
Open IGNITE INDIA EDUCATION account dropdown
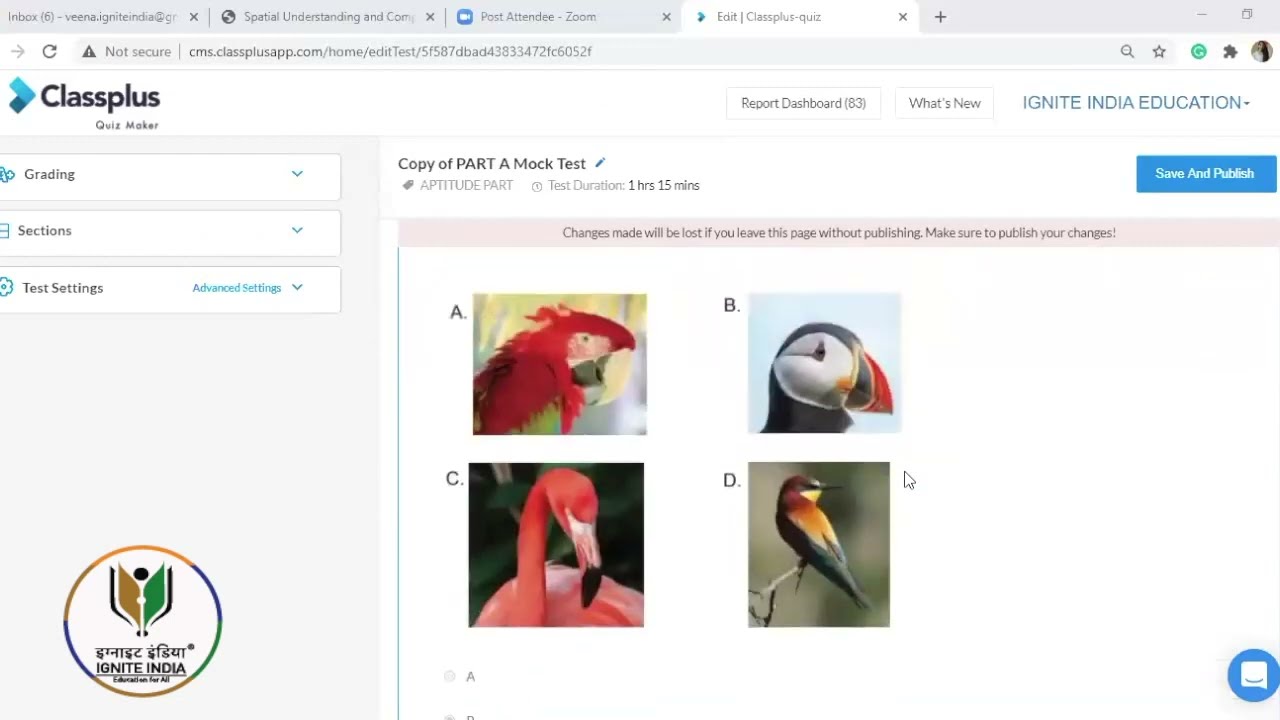pyautogui.click(x=1136, y=103)
